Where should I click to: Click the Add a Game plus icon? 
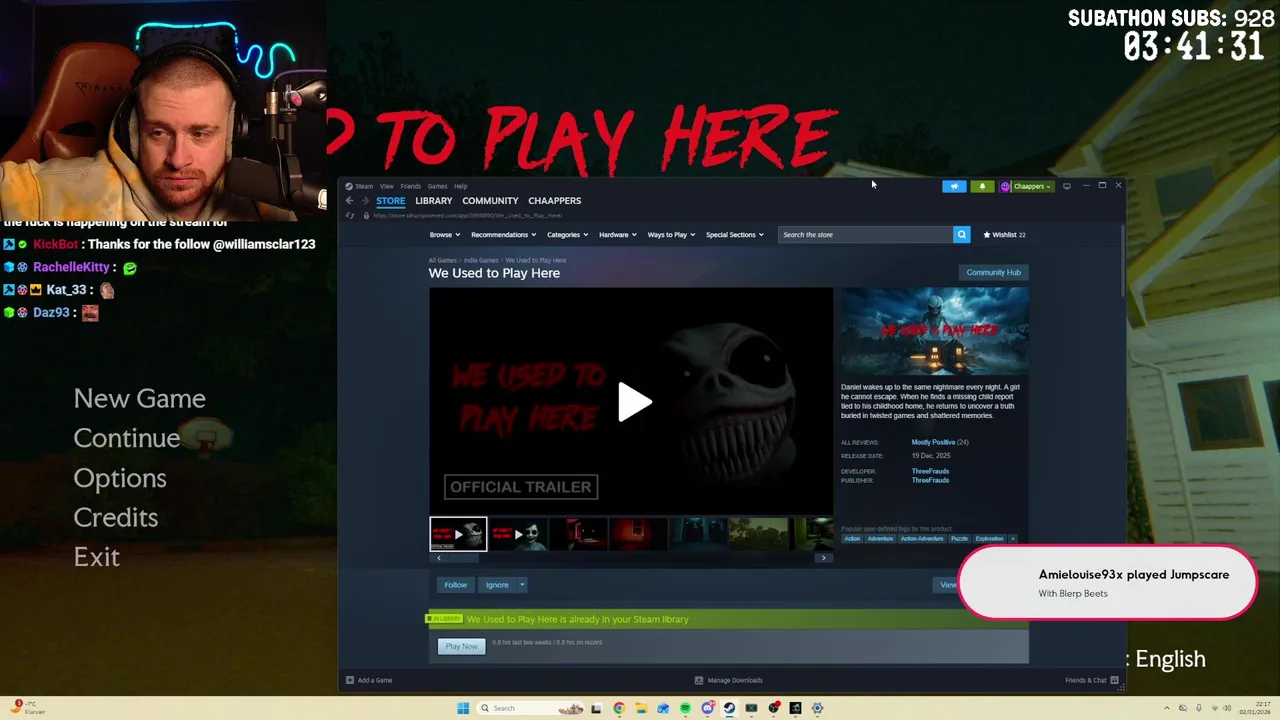tap(350, 680)
